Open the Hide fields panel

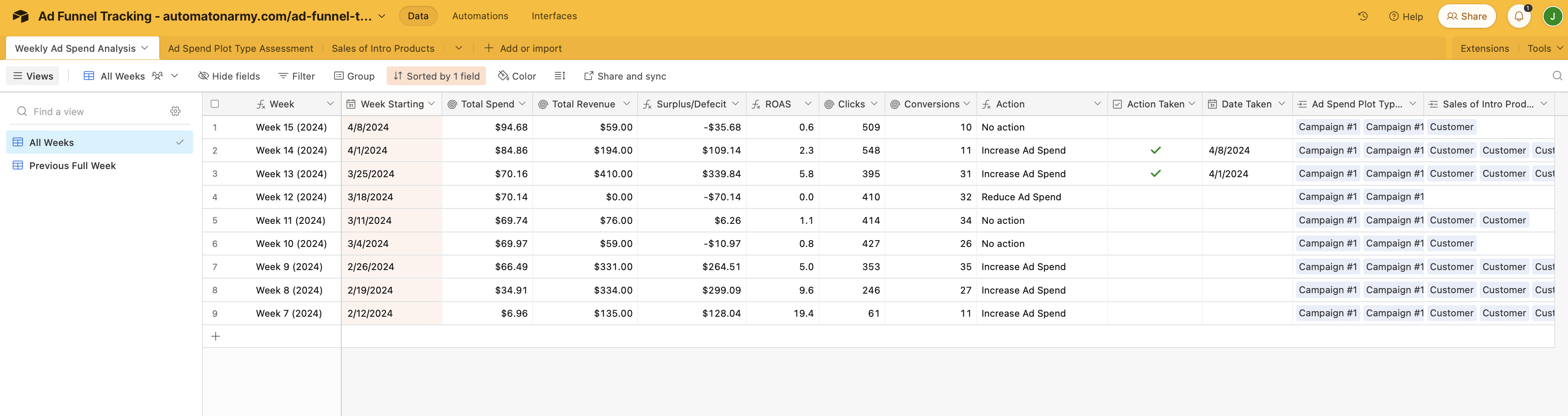coord(229,75)
